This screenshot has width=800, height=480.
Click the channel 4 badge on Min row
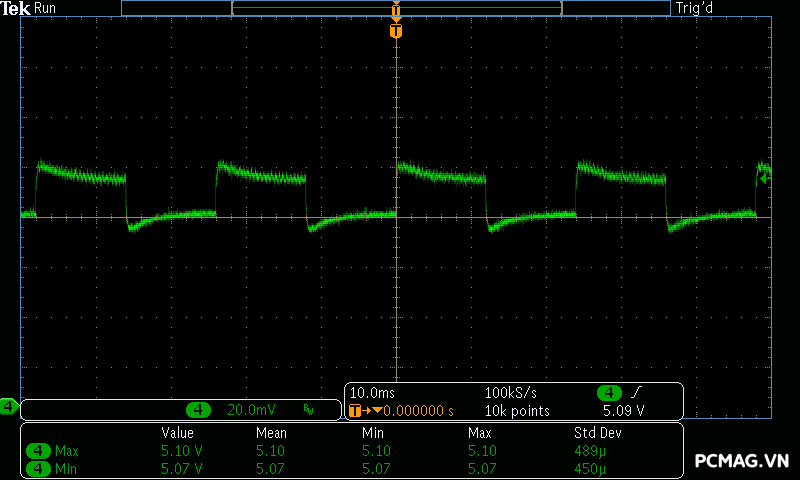tap(39, 468)
